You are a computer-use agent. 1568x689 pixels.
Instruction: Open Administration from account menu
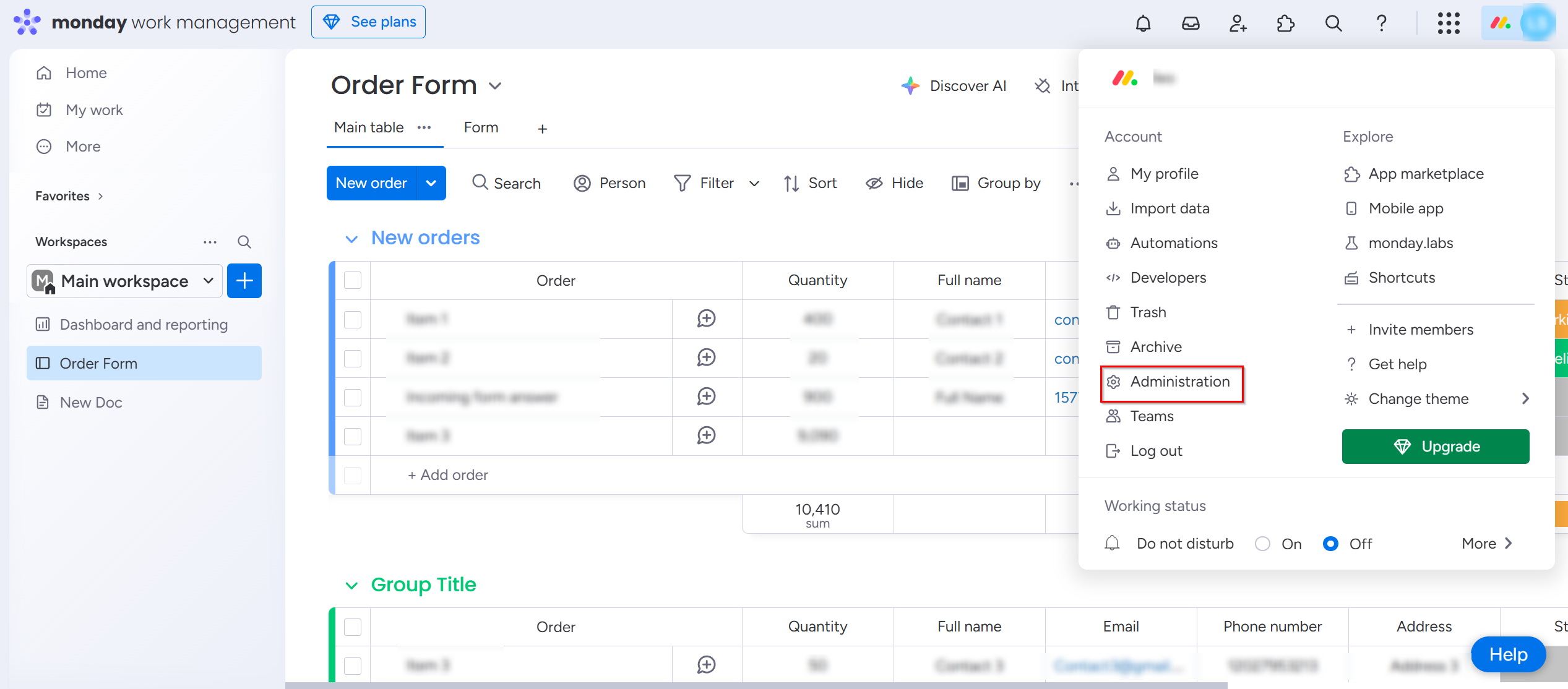[1179, 382]
